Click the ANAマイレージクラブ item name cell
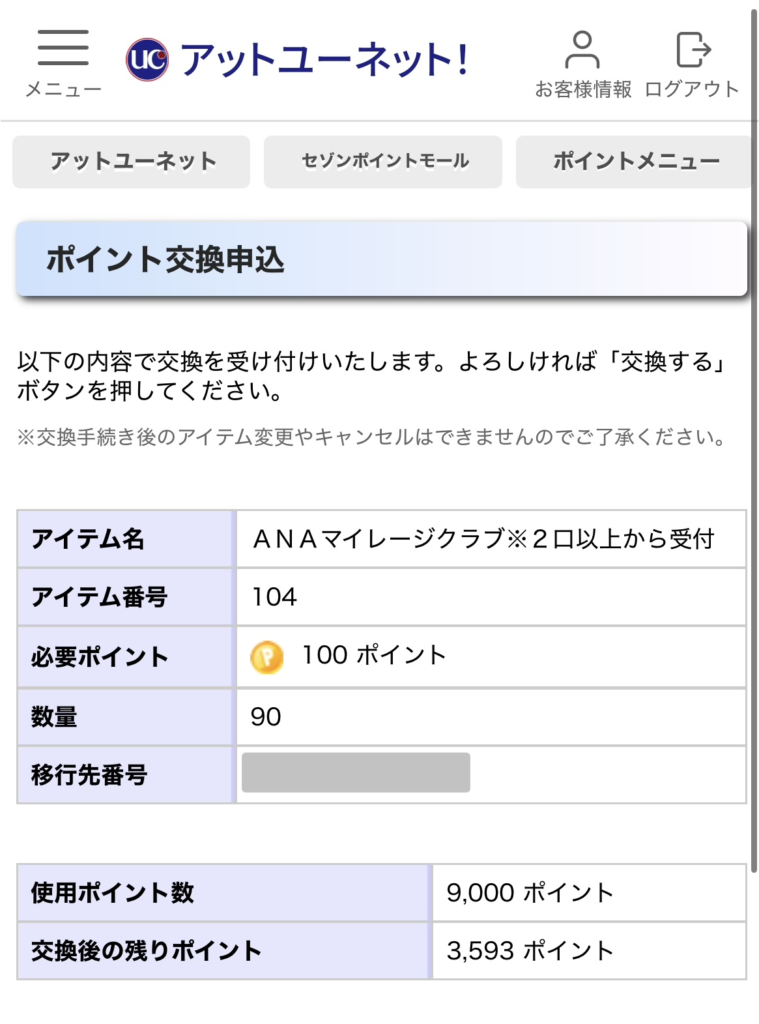Image resolution: width=759 pixels, height=1024 pixels. tap(491, 539)
